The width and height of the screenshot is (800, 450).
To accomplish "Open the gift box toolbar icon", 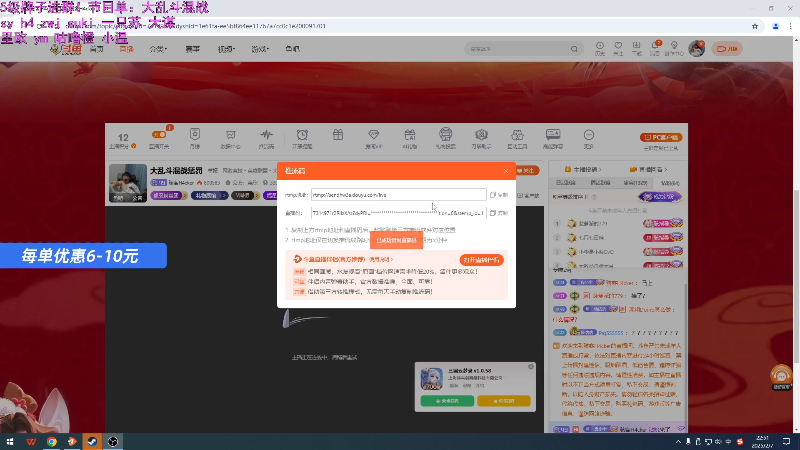I will pos(338,136).
